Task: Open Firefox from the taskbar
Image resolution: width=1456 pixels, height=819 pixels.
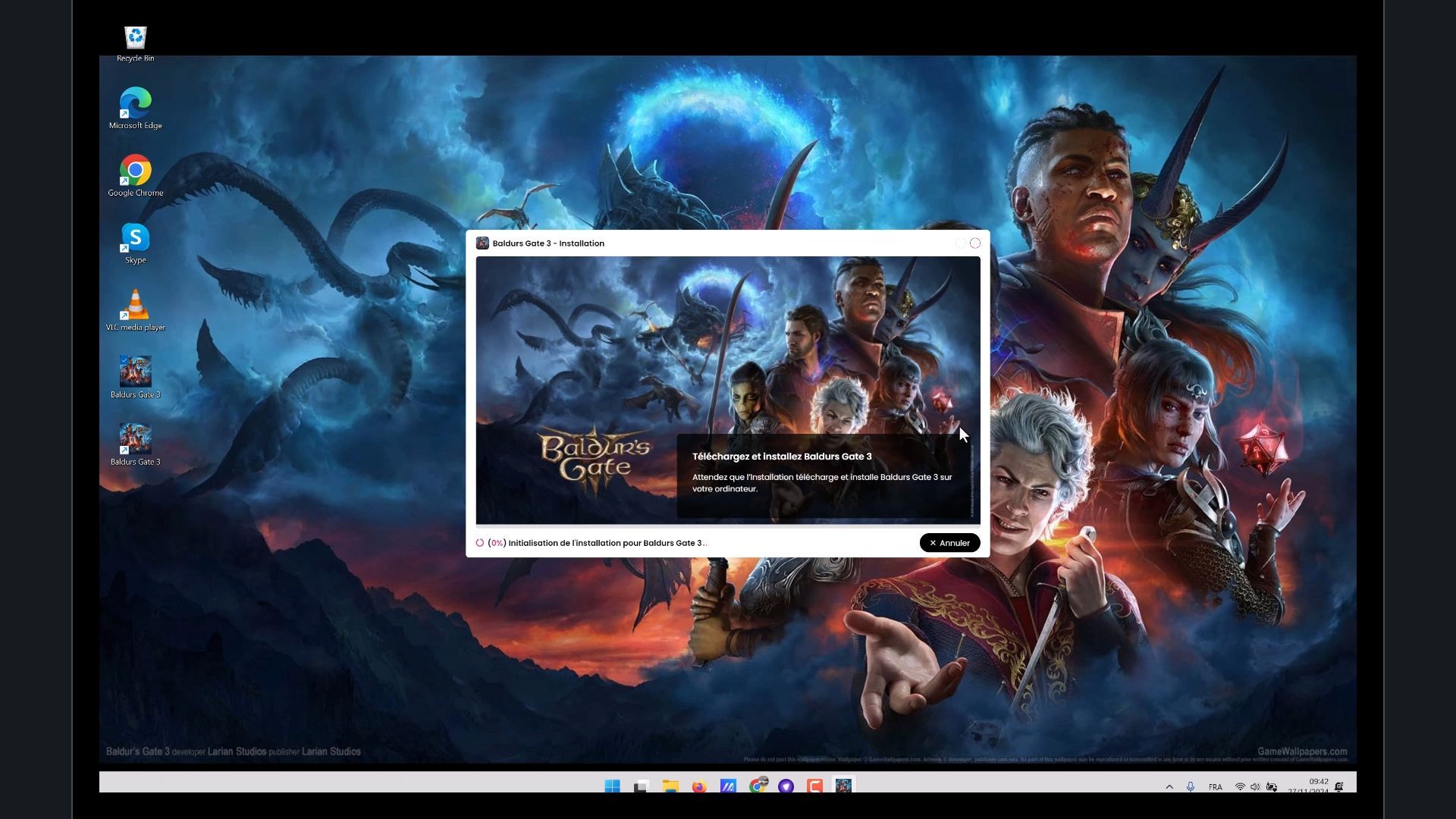Action: [698, 786]
